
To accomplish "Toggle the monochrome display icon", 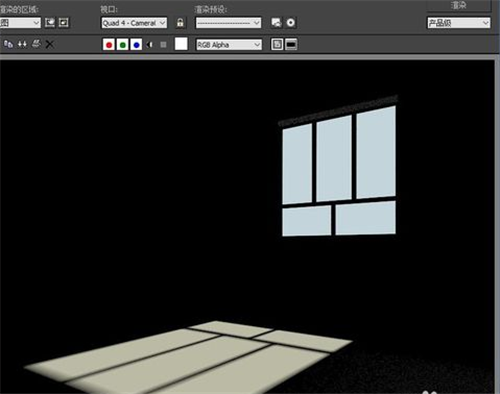I will point(163,44).
